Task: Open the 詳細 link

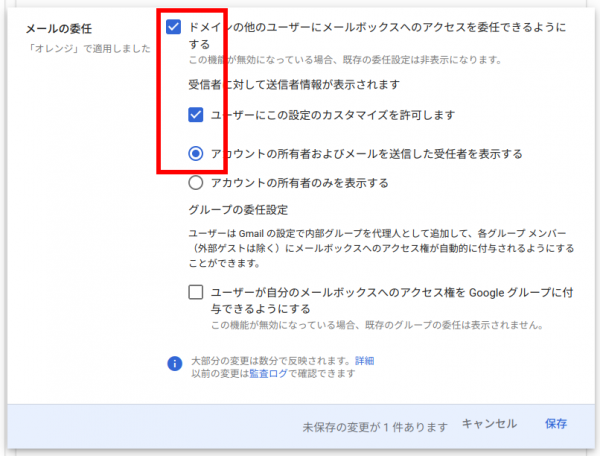Action: pyautogui.click(x=364, y=360)
